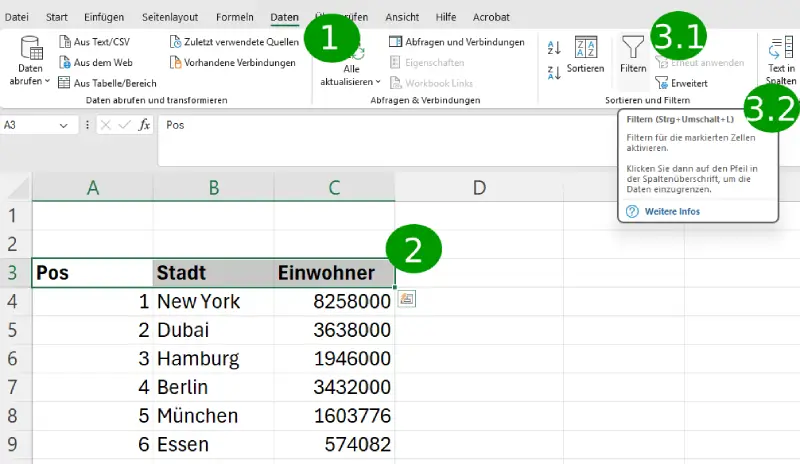The image size is (800, 464).
Task: Select population value 1603776
Action: (x=334, y=416)
